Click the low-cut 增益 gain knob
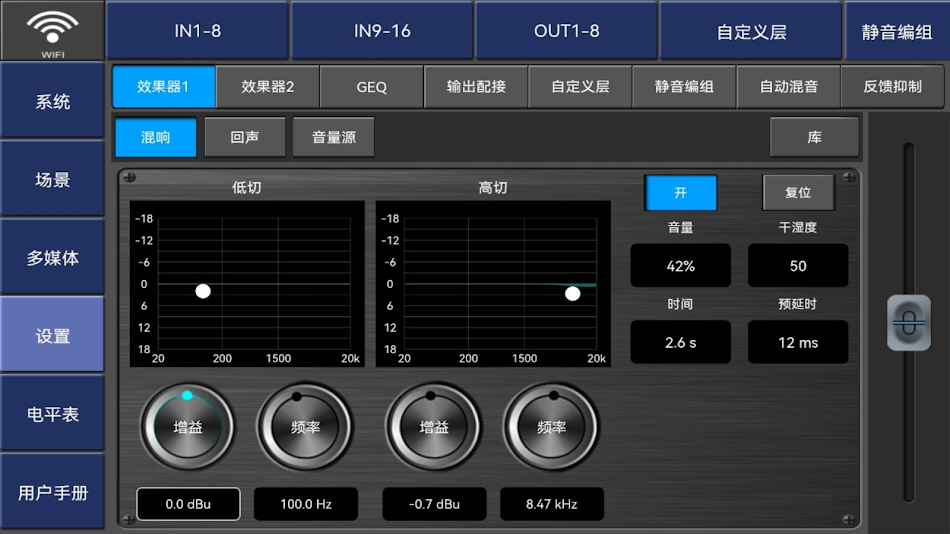 (188, 427)
